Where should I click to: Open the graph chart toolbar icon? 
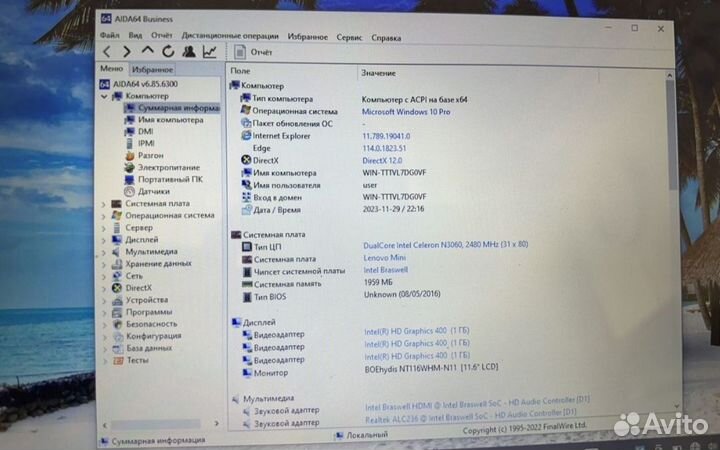click(x=209, y=51)
